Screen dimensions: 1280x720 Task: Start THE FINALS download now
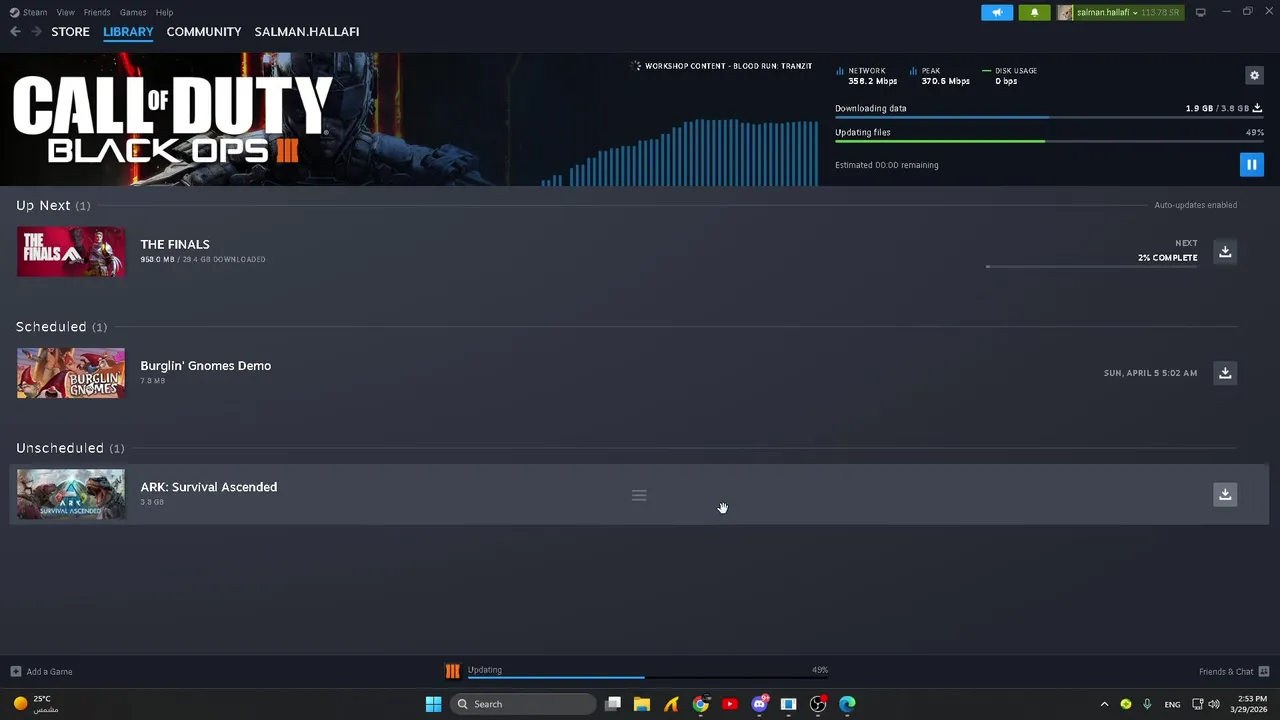pyautogui.click(x=1225, y=251)
